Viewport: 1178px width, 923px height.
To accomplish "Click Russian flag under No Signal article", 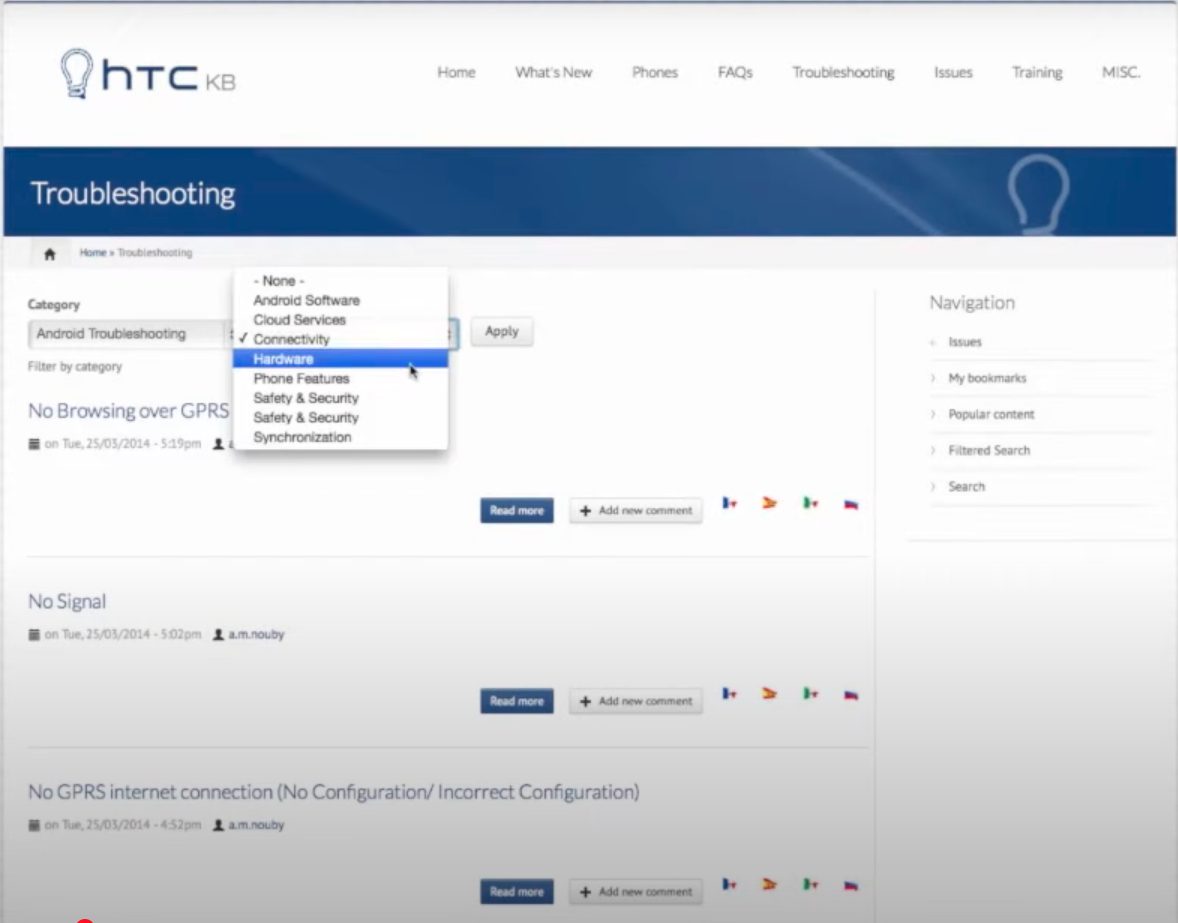I will (x=851, y=694).
